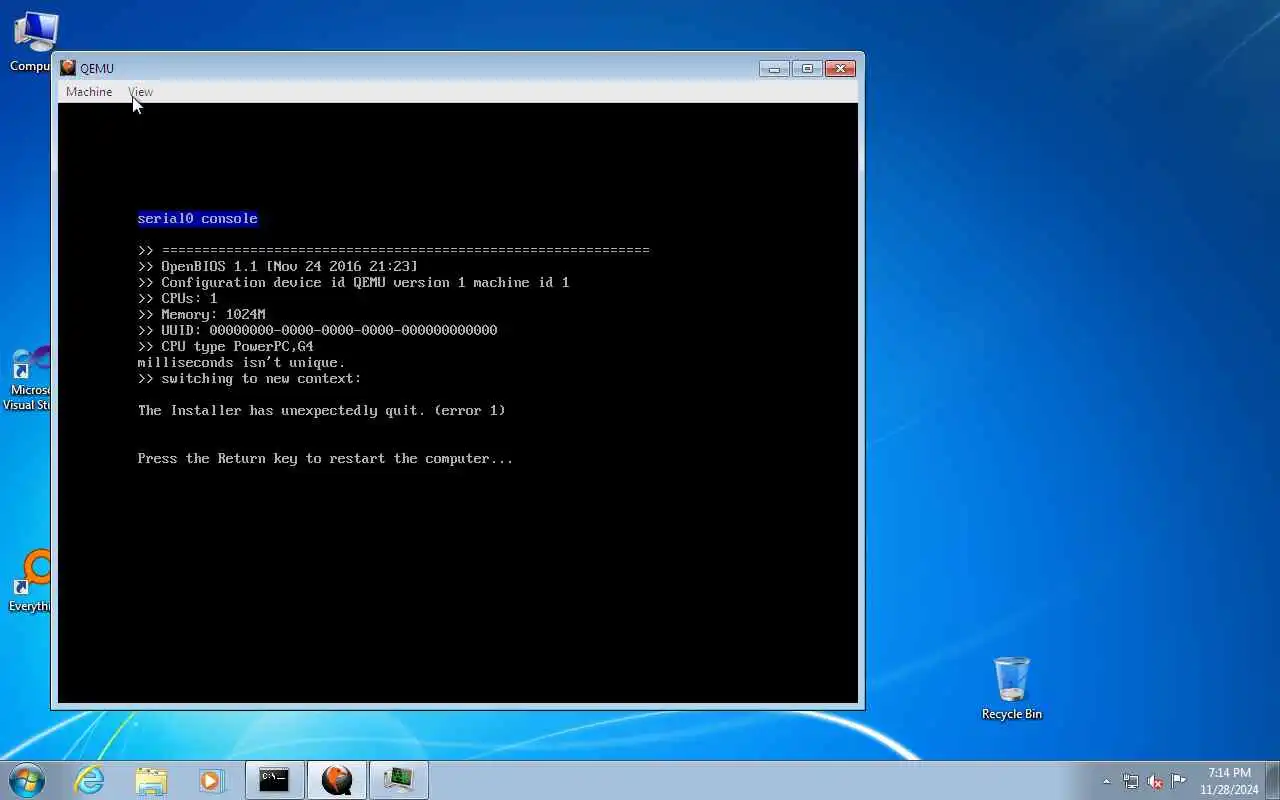This screenshot has height=800, width=1280.
Task: Click 'milliseconds isn't unique.' text
Action: [242, 362]
